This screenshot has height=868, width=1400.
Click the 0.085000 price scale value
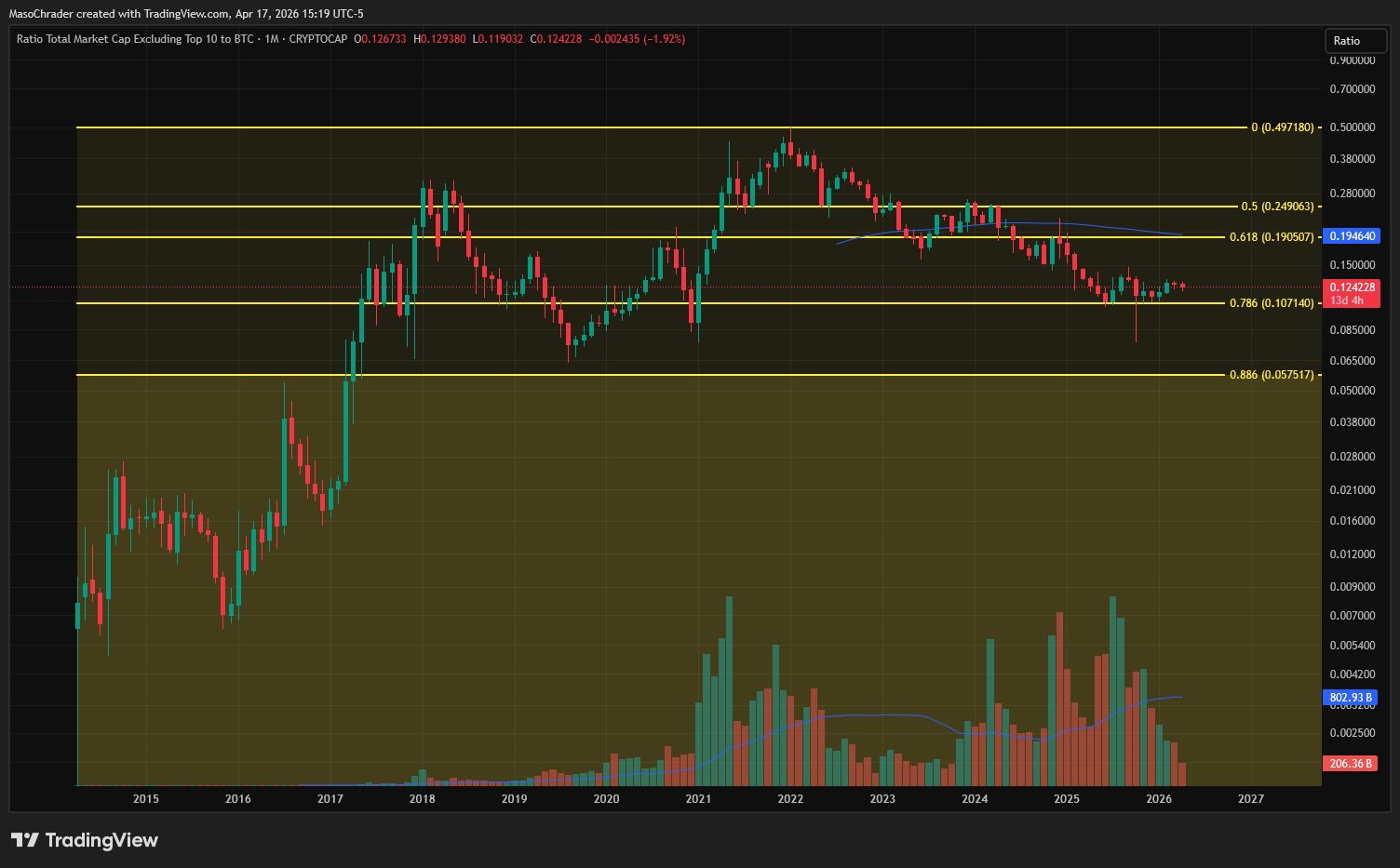[x=1353, y=330]
